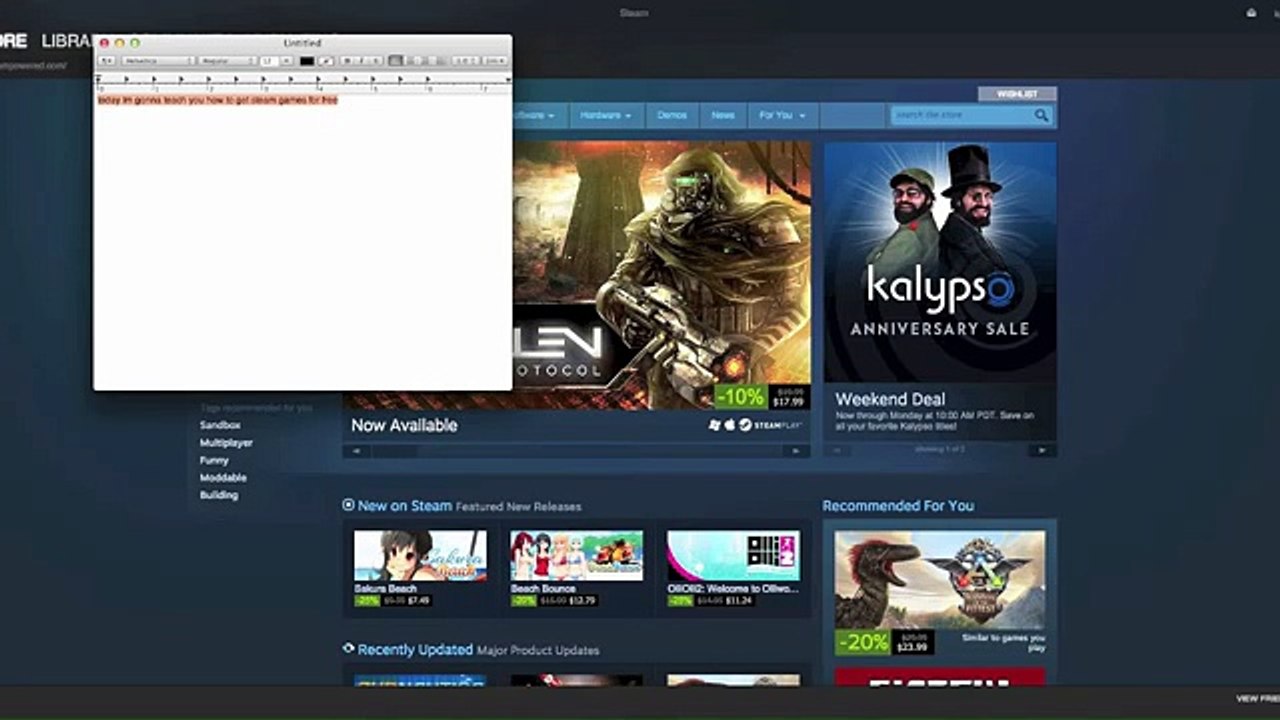The image size is (1280, 720).
Task: Show next Weekend Deal with right arrow
Action: (x=1042, y=451)
